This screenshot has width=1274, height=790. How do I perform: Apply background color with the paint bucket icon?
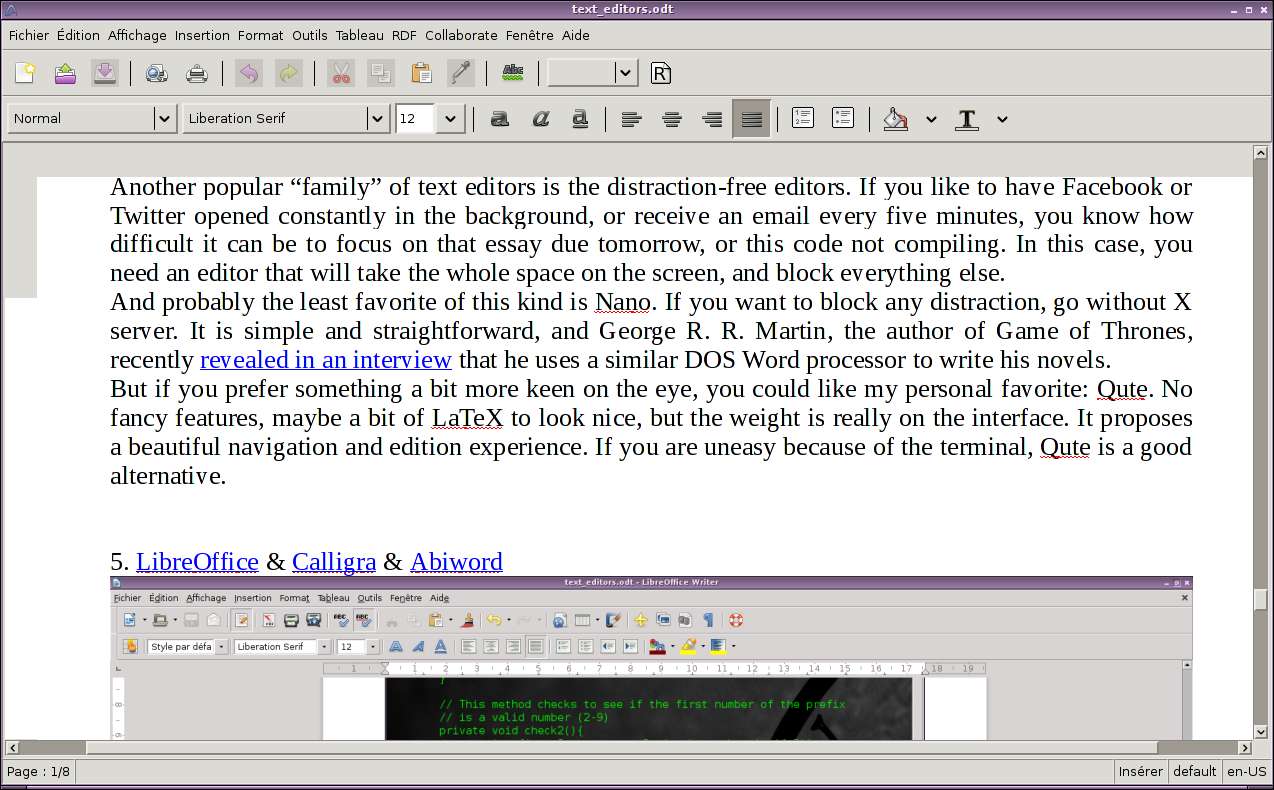pos(896,119)
